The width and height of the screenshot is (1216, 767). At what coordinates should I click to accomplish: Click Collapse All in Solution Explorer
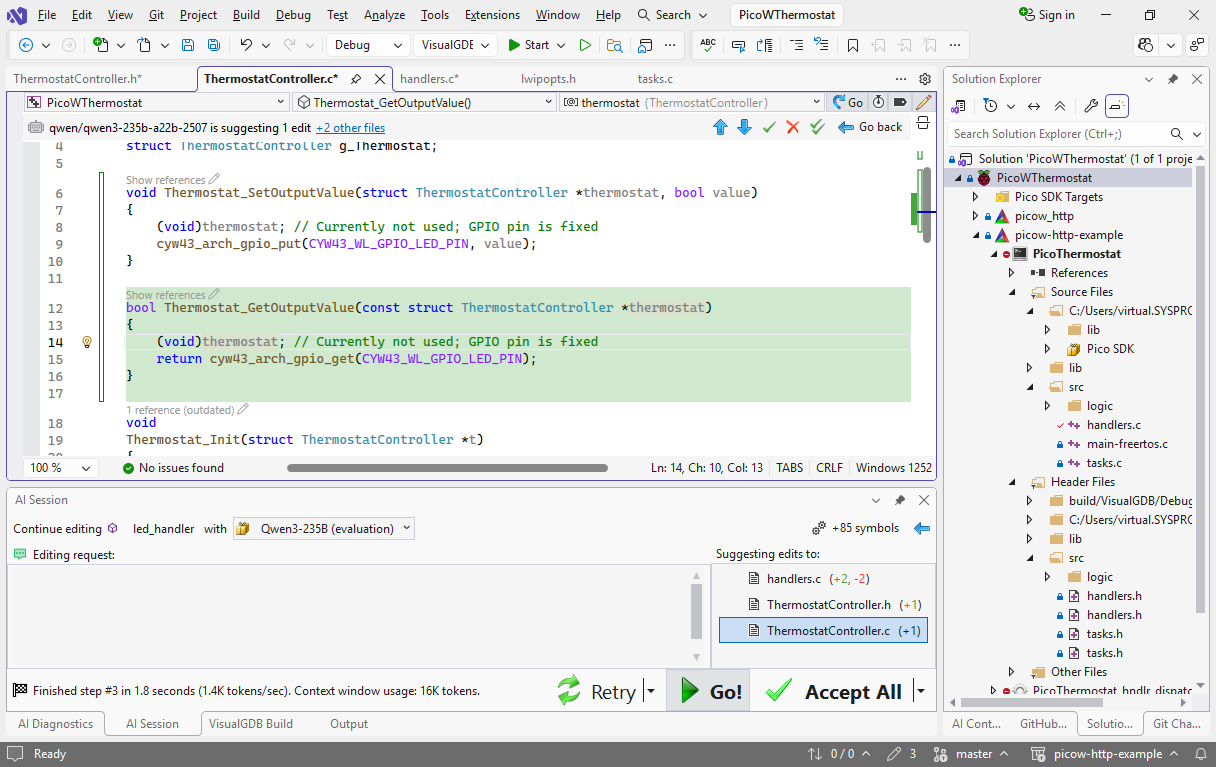1060,106
